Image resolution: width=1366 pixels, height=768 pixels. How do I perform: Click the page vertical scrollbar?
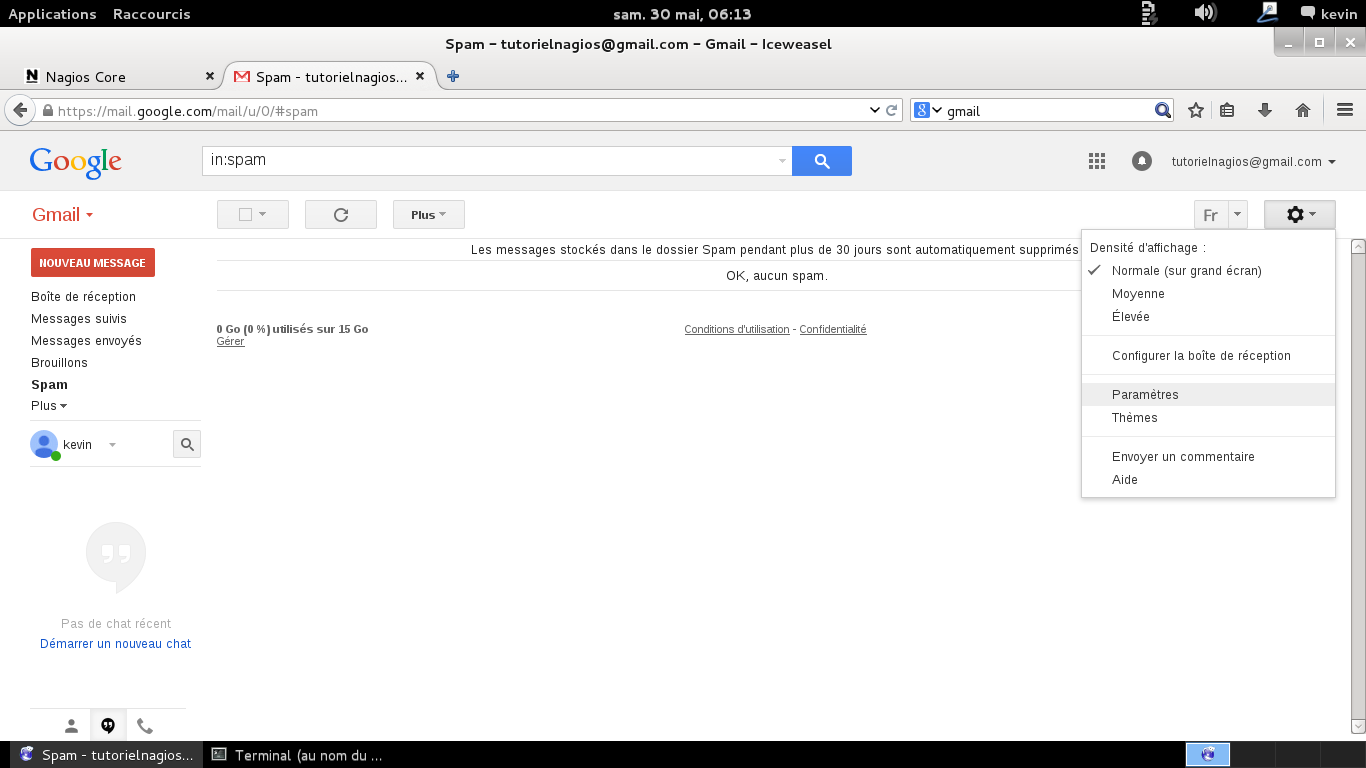[1358, 486]
